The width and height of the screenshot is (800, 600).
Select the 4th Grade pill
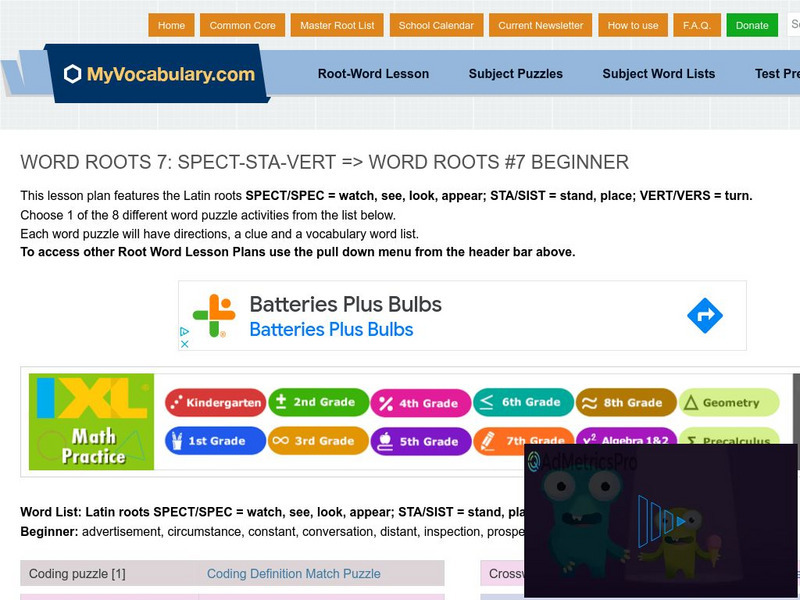click(x=421, y=403)
